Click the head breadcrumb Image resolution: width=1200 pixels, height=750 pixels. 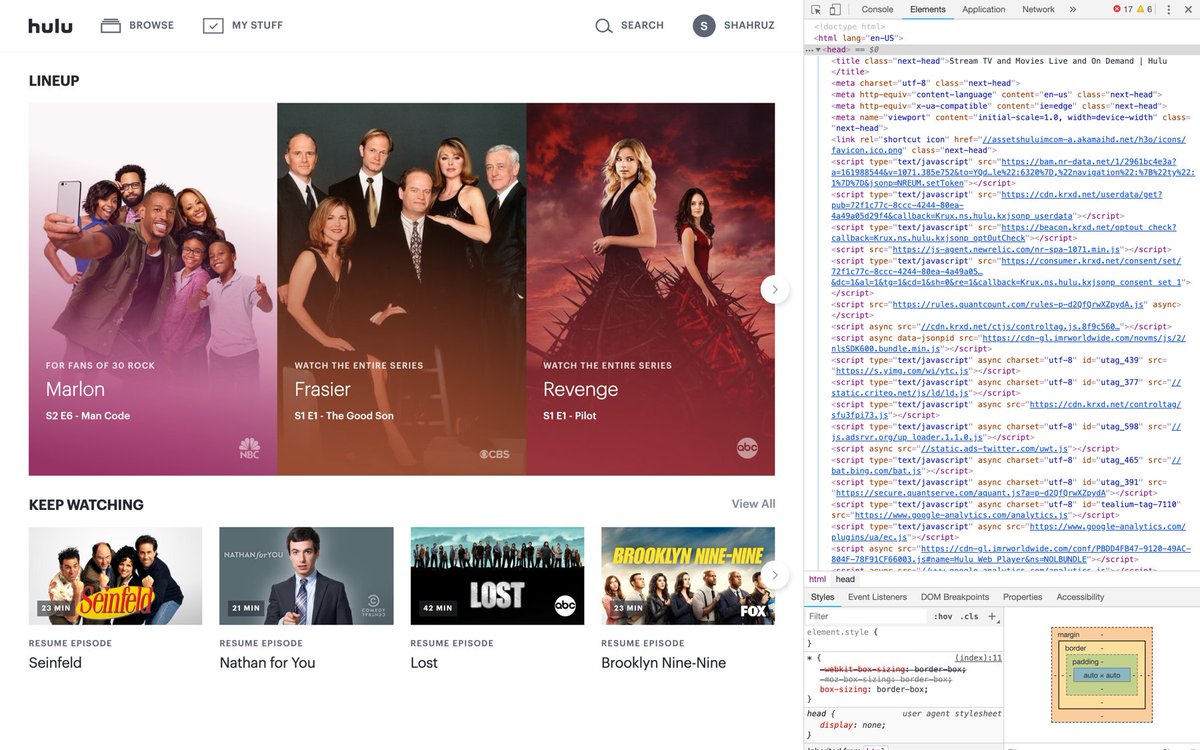pos(845,579)
